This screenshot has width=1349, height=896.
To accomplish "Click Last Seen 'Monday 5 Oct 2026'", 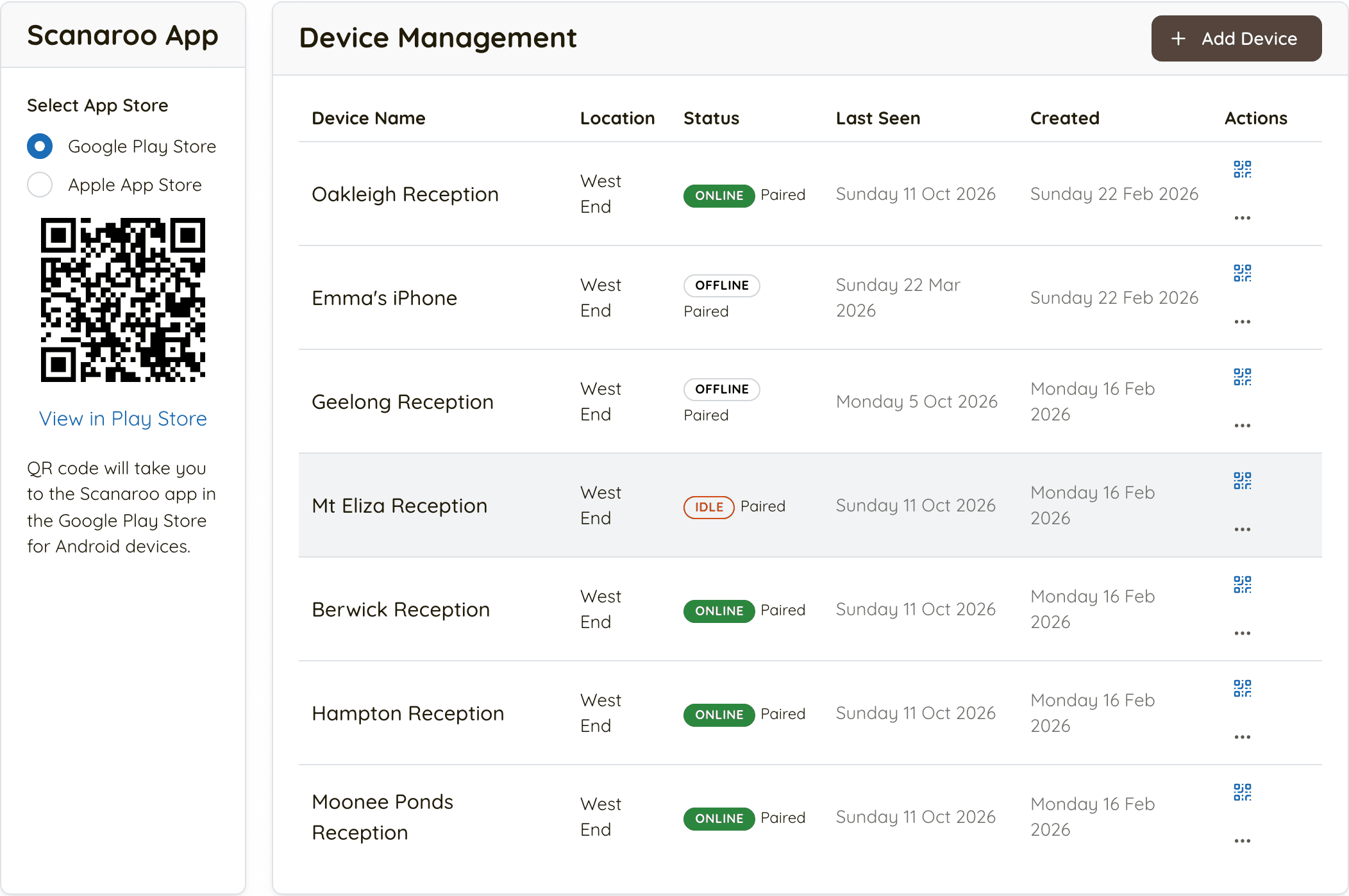I will 917,402.
